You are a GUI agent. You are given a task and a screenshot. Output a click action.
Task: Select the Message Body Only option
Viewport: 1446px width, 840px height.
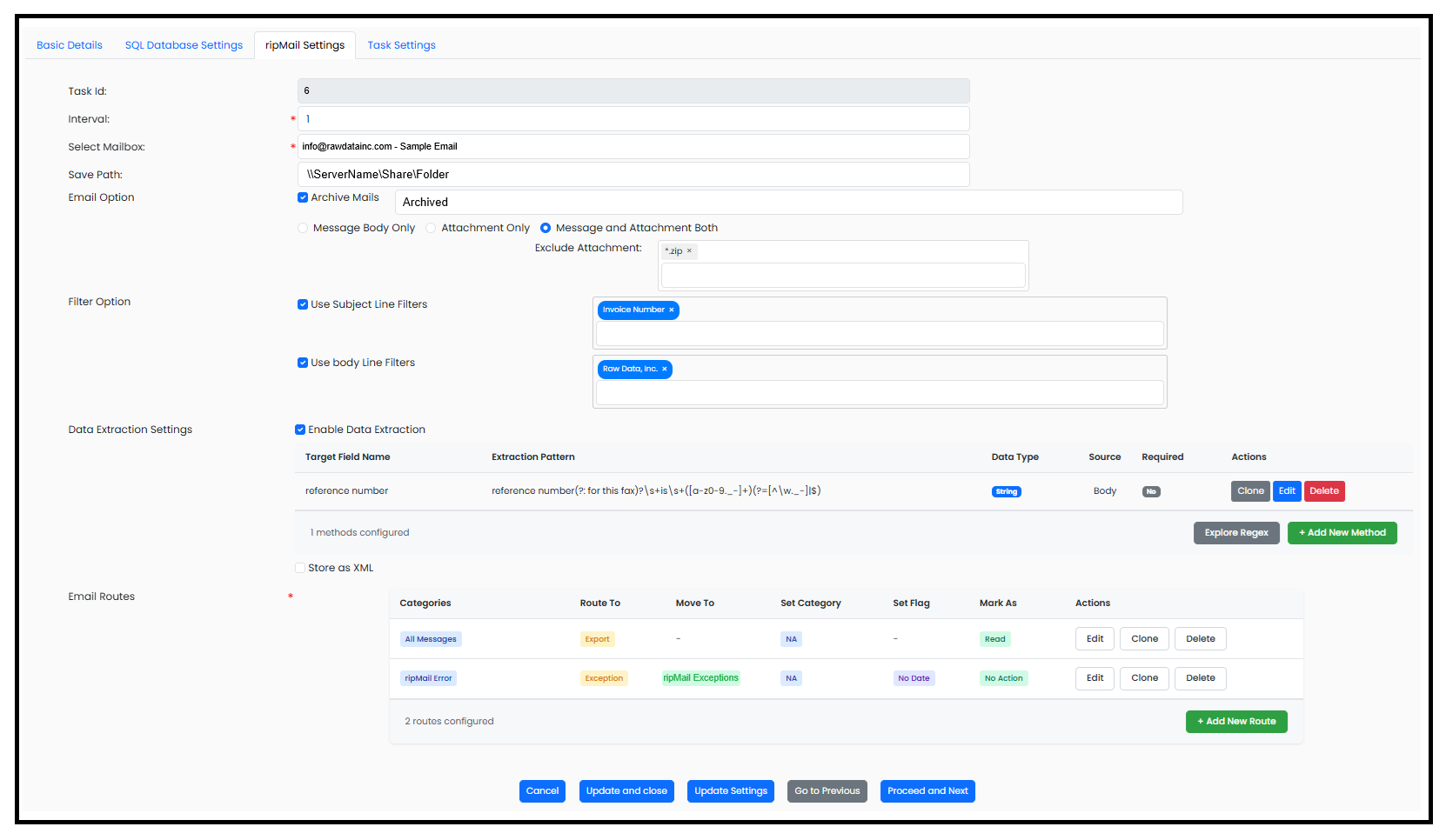click(x=303, y=228)
